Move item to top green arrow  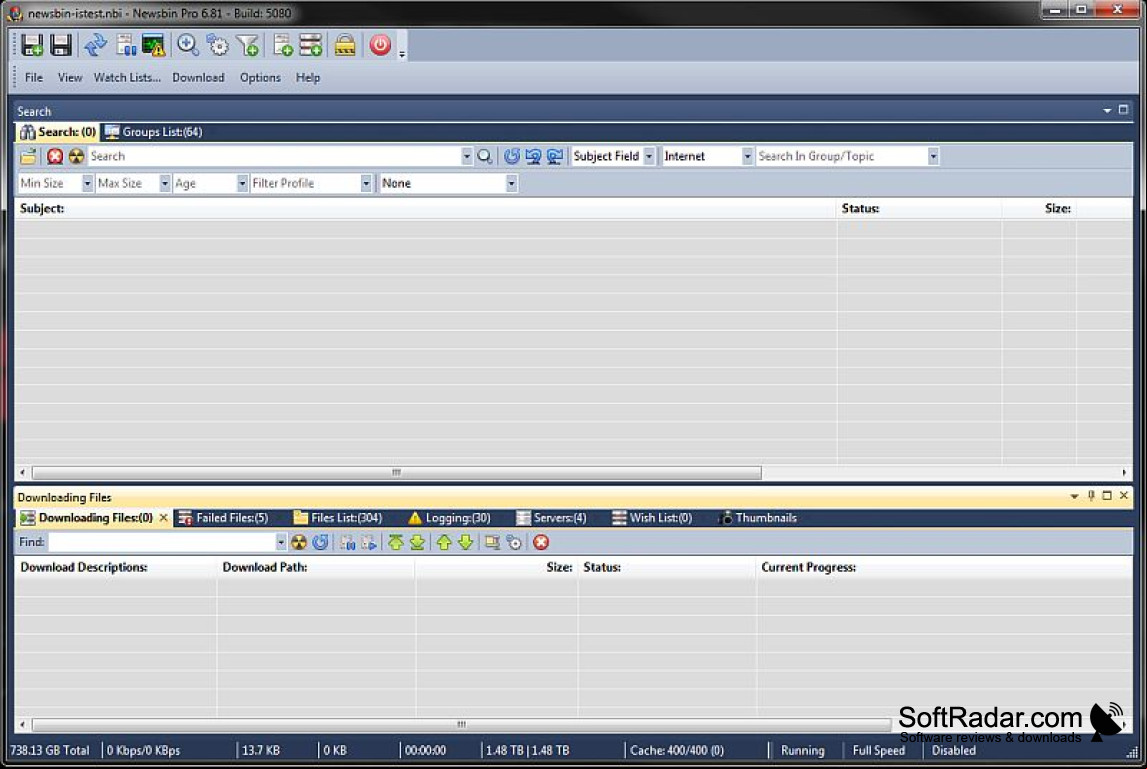point(396,542)
